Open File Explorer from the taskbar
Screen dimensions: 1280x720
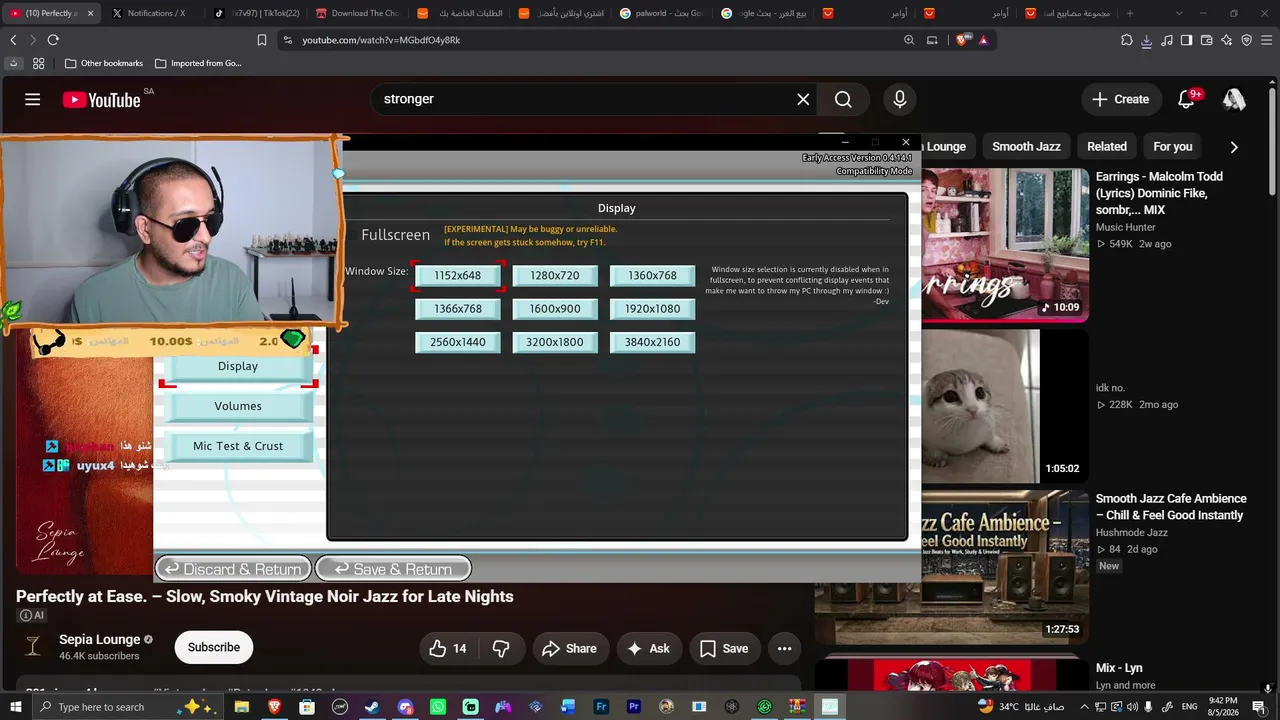pos(241,707)
